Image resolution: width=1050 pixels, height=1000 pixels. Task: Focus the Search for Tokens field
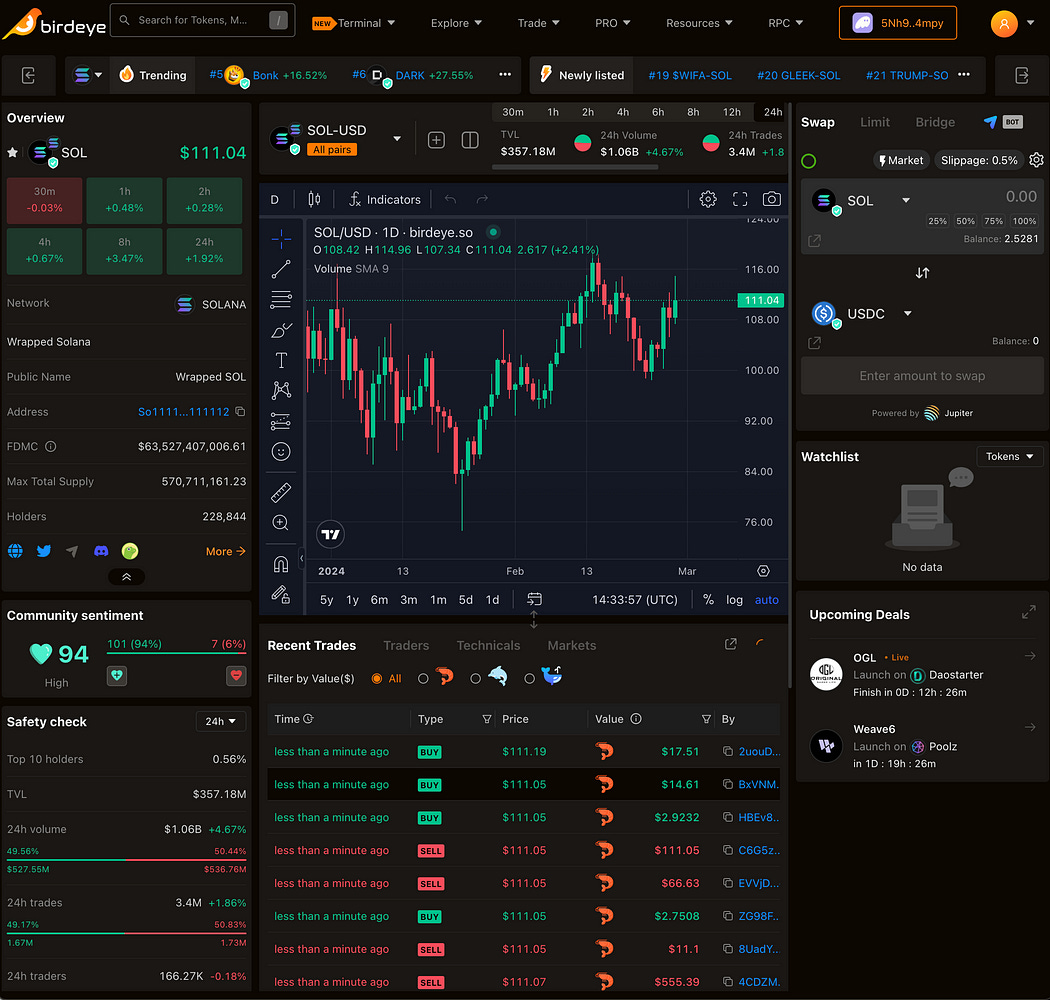[x=202, y=20]
